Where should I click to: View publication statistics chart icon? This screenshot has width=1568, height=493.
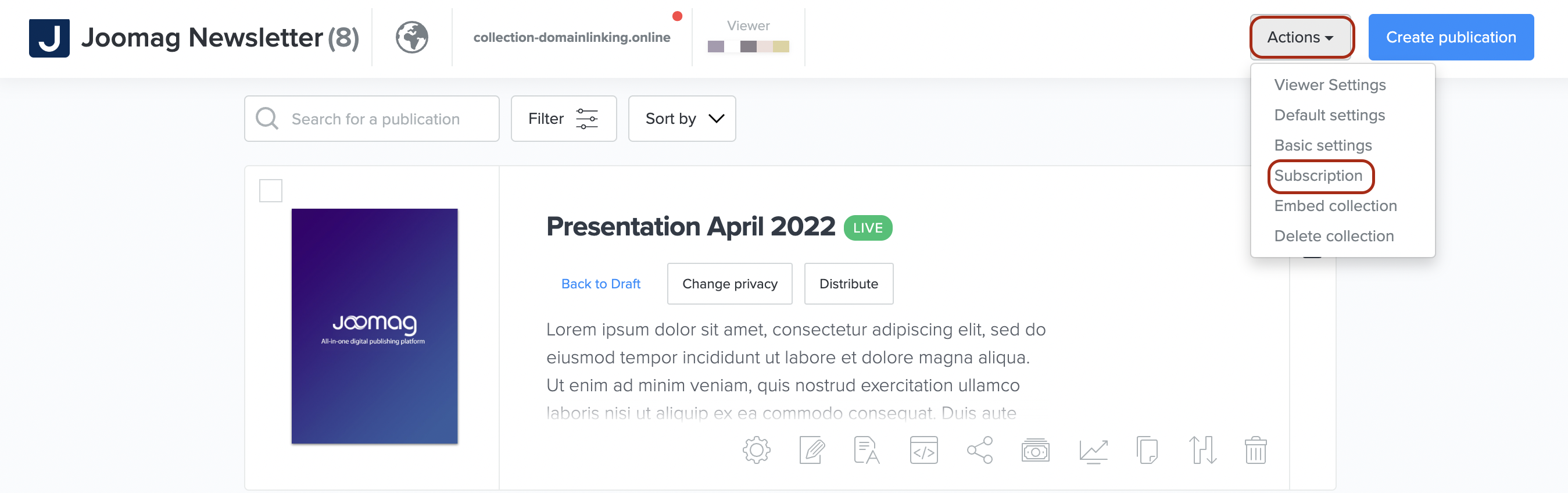click(x=1093, y=451)
